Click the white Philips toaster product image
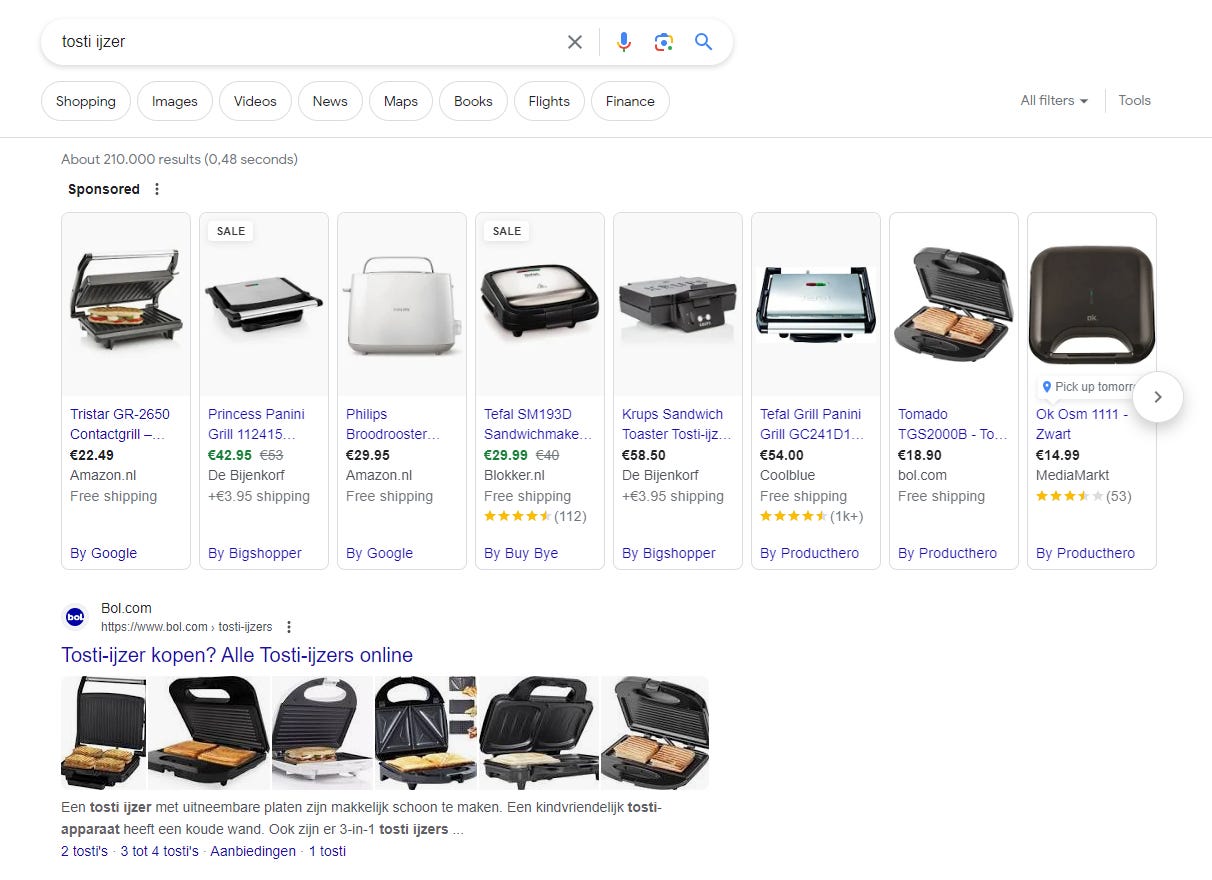The image size is (1212, 880). (402, 303)
